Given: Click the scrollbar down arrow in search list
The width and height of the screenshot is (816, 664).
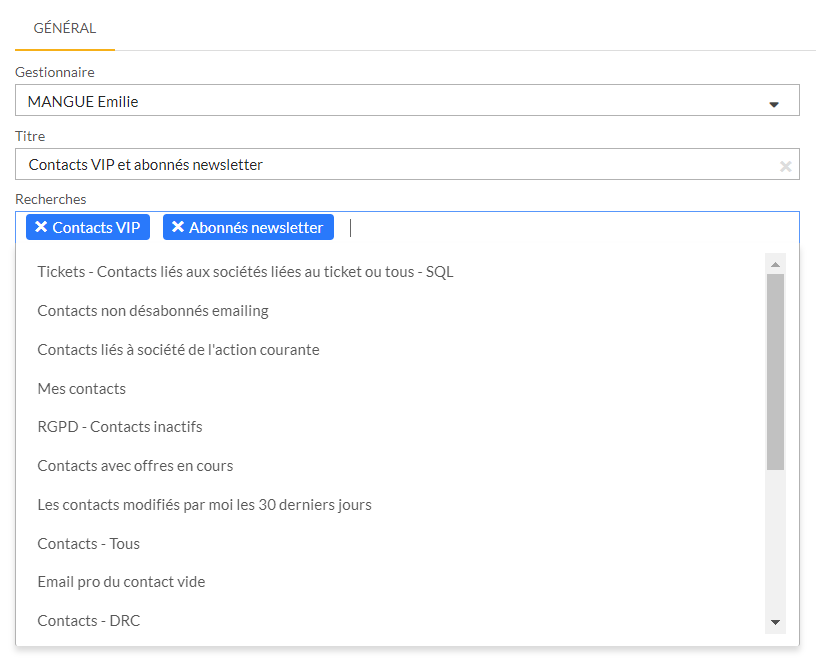Looking at the screenshot, I should click(775, 622).
